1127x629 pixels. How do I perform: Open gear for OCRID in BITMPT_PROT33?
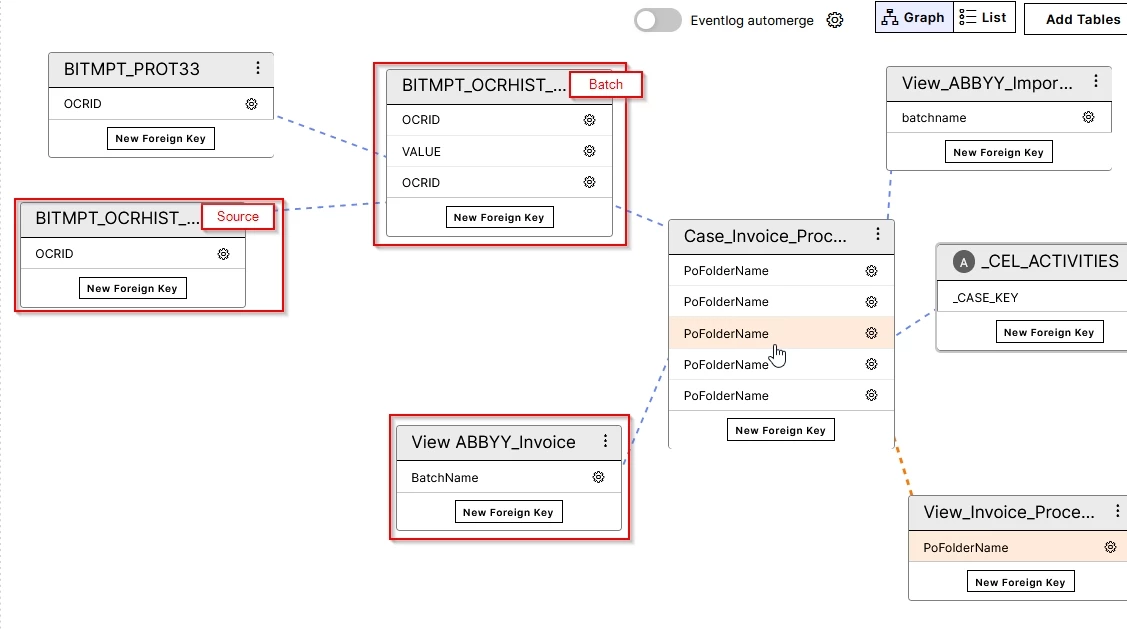pyautogui.click(x=252, y=104)
